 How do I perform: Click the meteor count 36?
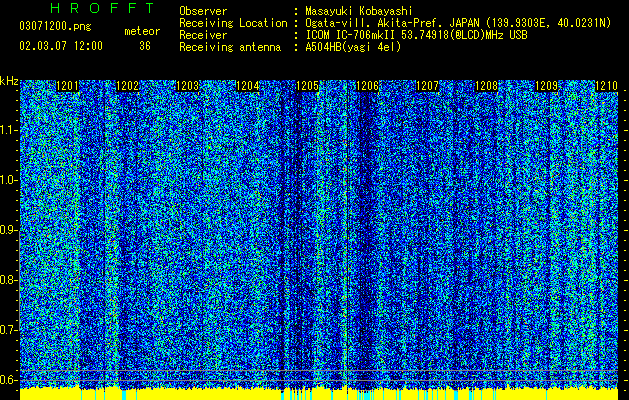[x=145, y=46]
